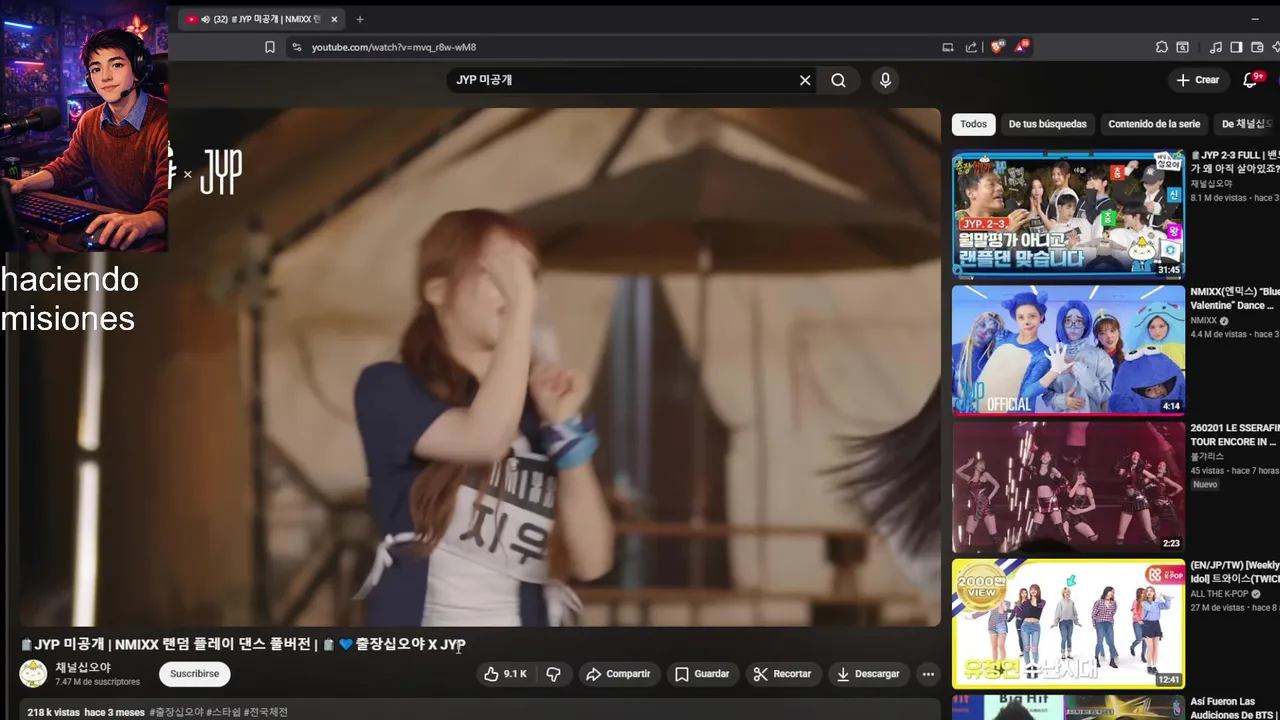1280x720 pixels.
Task: Open the Brave wallet icon in toolbar
Action: click(x=1257, y=47)
